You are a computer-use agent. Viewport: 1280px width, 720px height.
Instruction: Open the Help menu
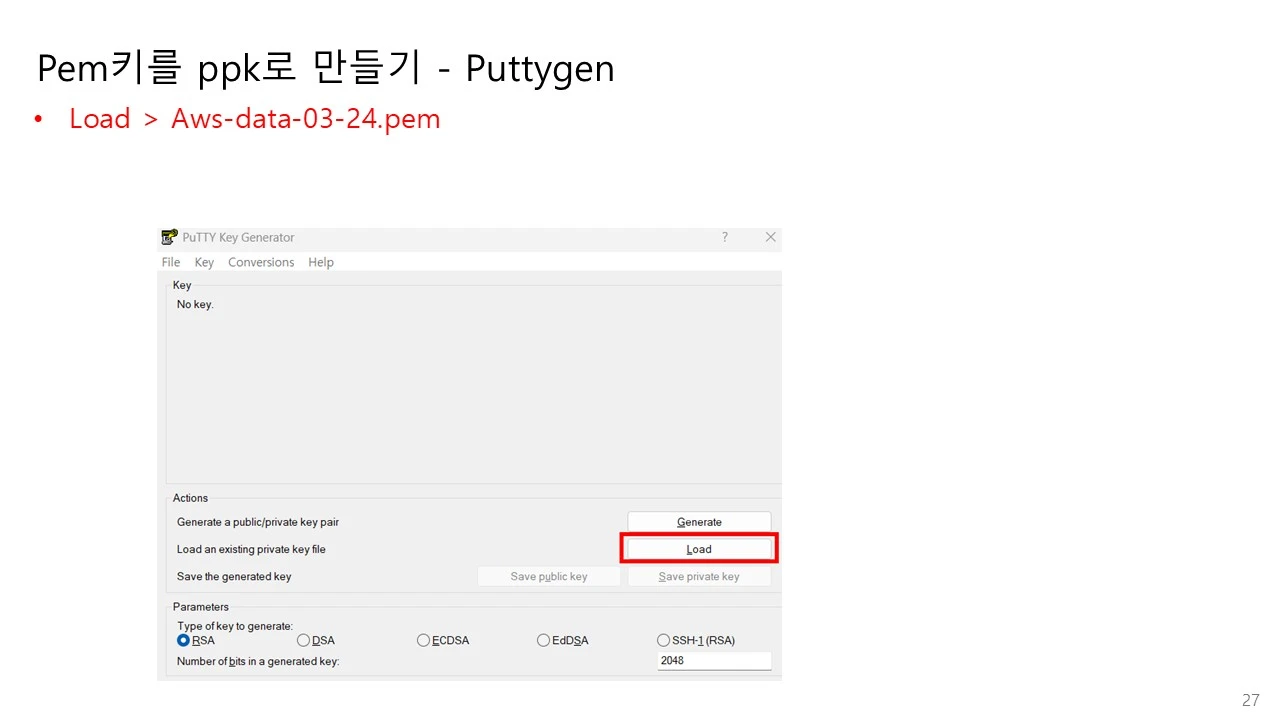[x=320, y=262]
